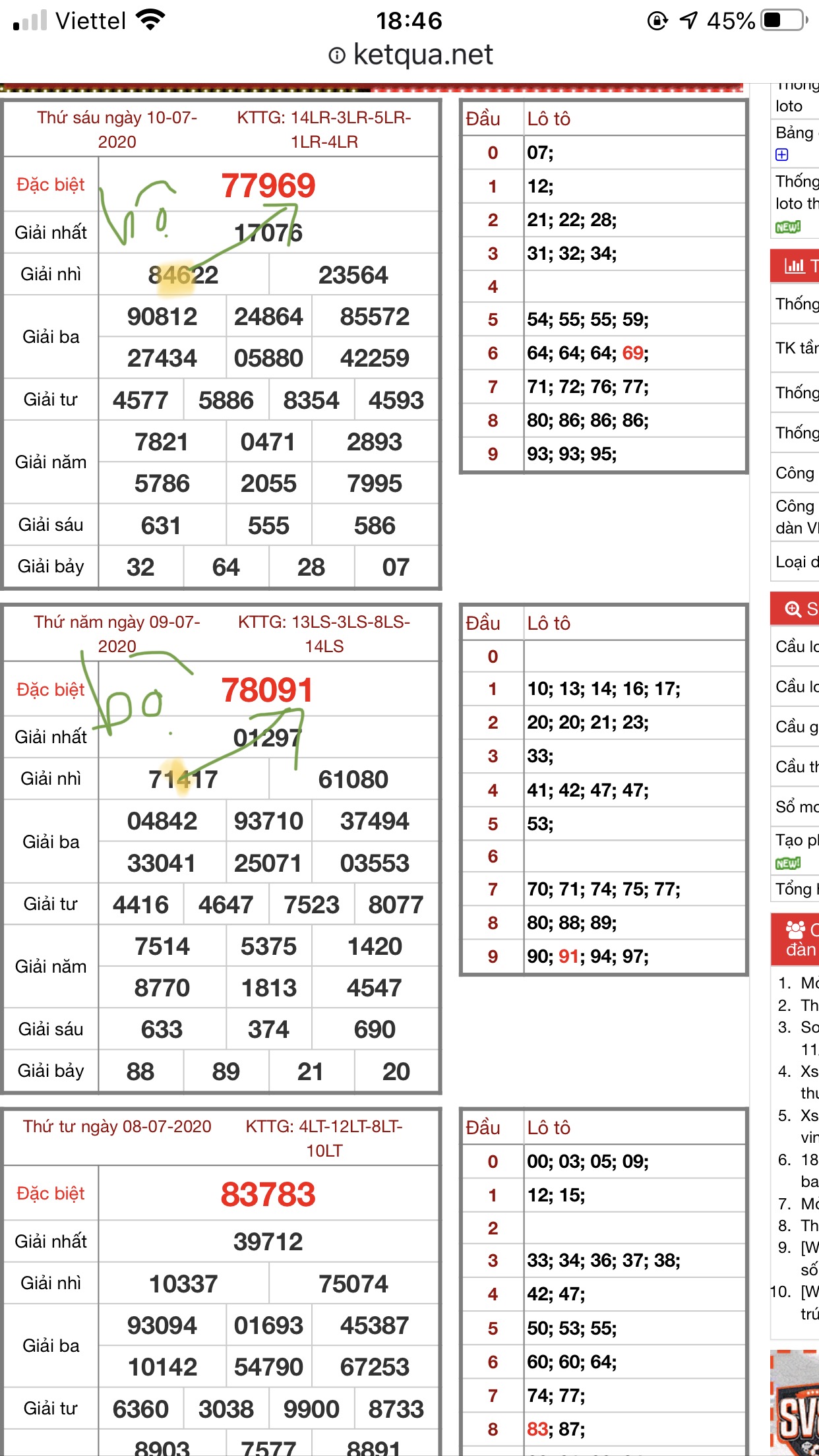
Task: Tap the location arrow status icon
Action: 688,20
